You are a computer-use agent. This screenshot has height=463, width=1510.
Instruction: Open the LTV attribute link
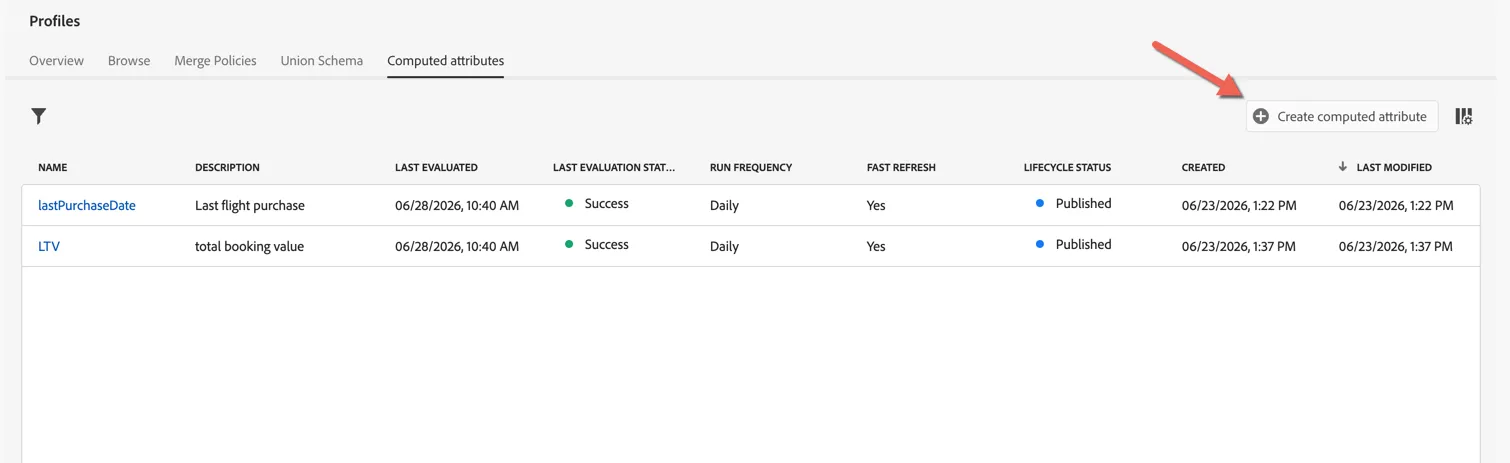(49, 246)
